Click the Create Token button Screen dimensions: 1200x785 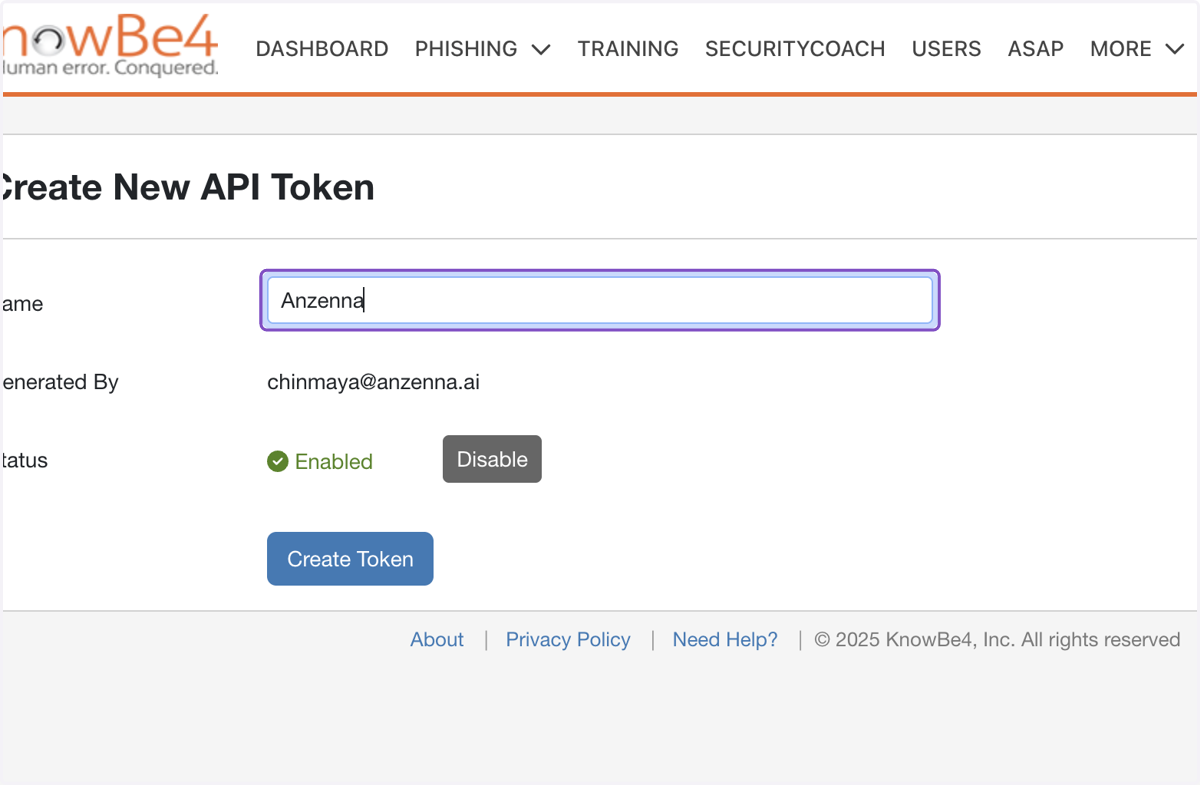pos(350,559)
